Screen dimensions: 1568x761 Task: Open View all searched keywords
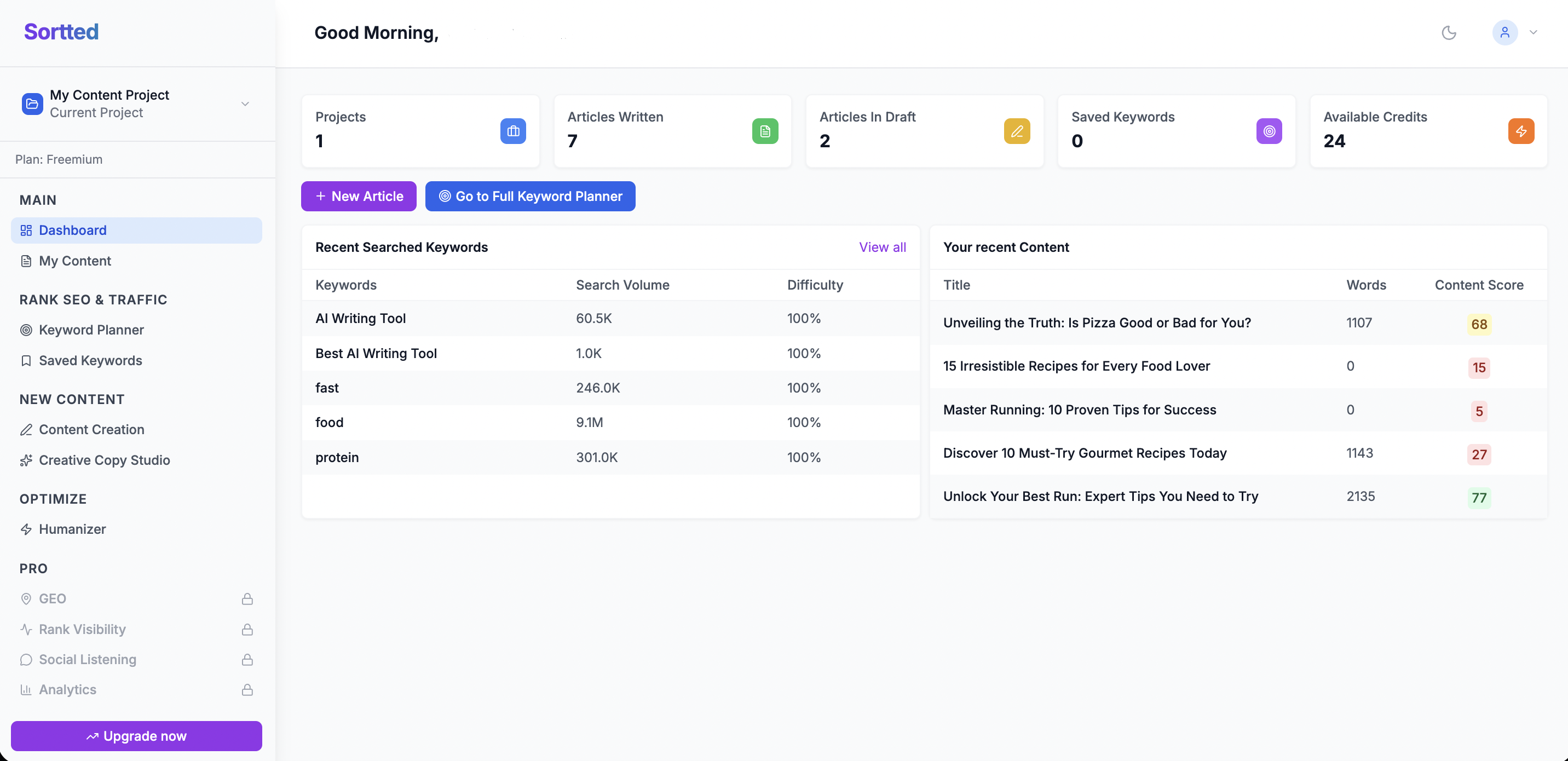(x=882, y=247)
